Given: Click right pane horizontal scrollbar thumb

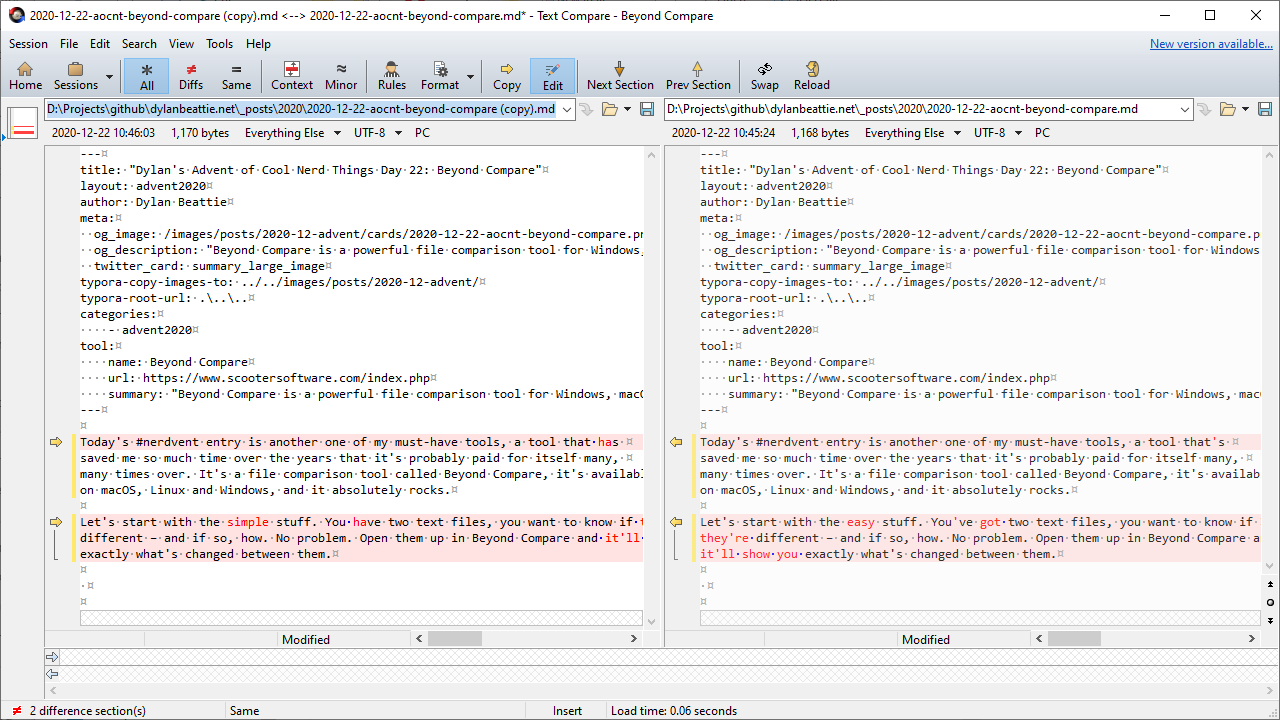Looking at the screenshot, I should 1074,639.
